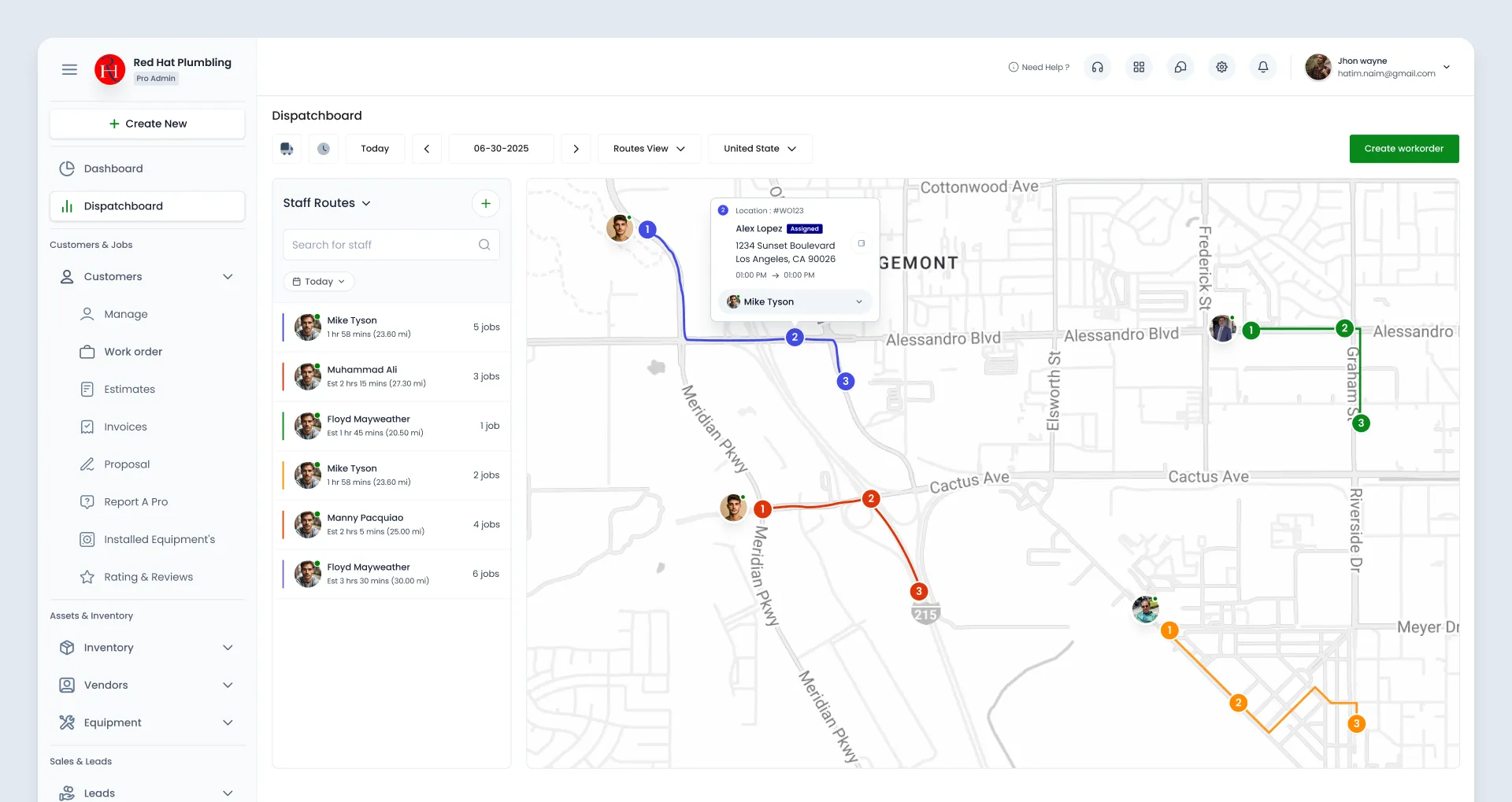The image size is (1512, 802).
Task: Click Need Help link
Action: tap(1039, 67)
